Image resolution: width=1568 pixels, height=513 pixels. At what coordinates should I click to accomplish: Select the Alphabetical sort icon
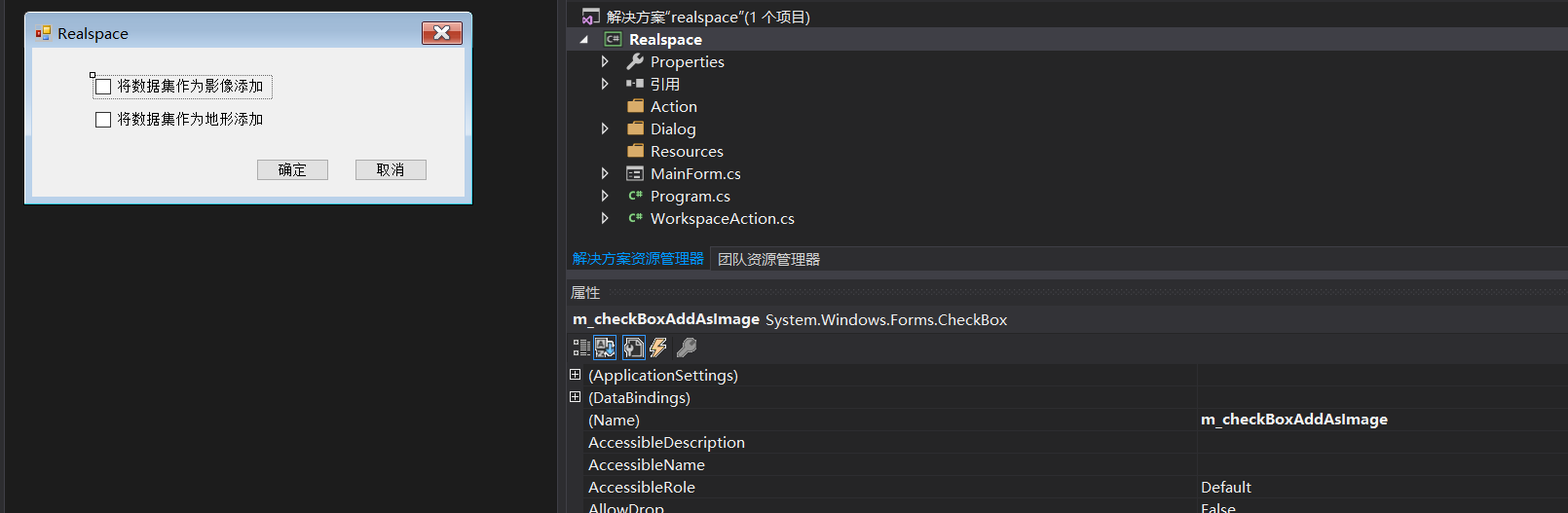tap(605, 348)
